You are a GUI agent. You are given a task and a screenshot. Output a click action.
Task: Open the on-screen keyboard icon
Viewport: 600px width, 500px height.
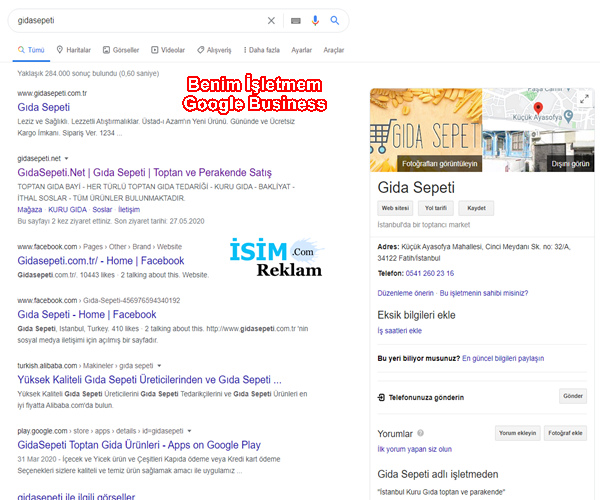pos(296,21)
